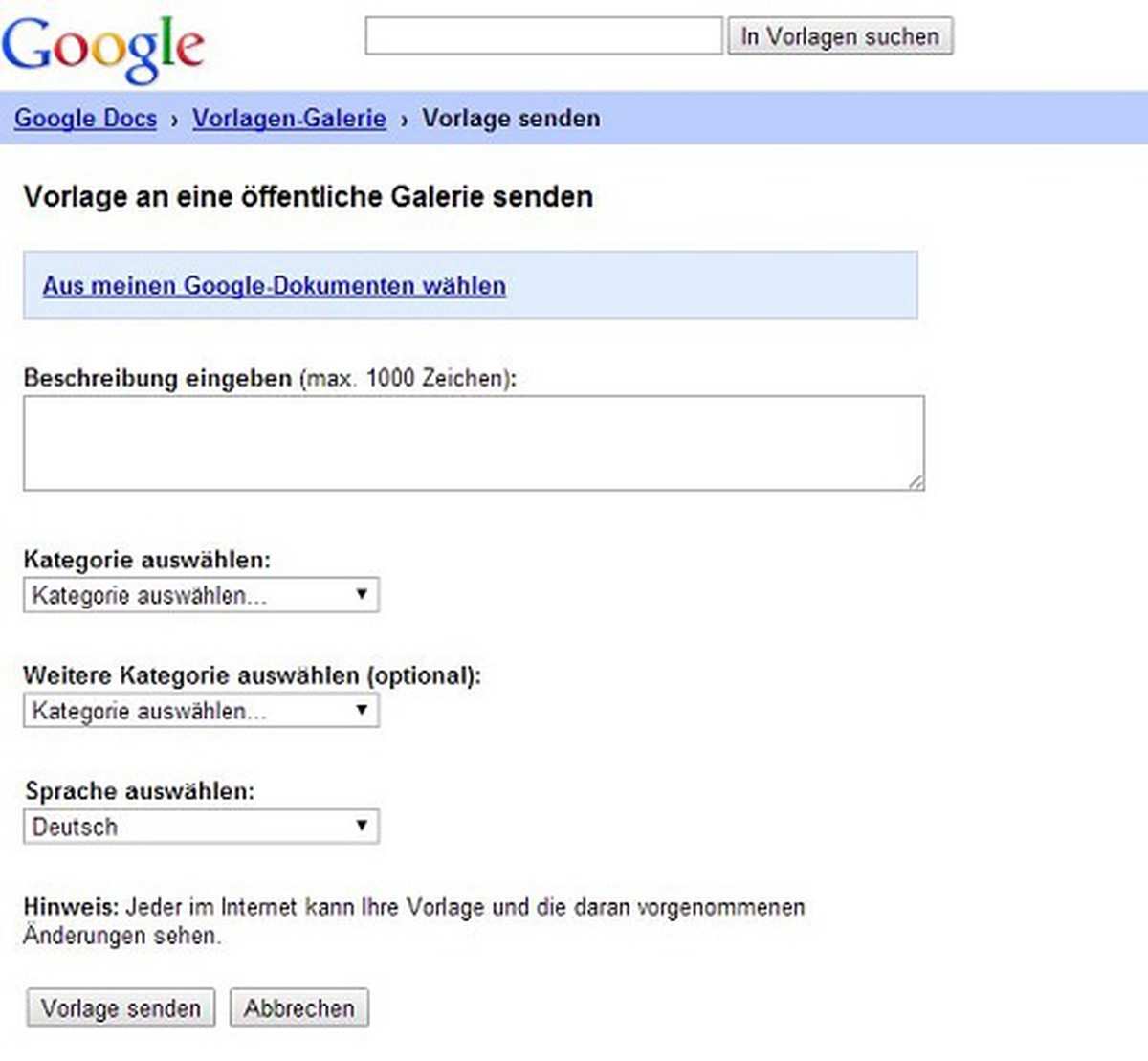This screenshot has width=1148, height=1061.
Task: Expand the optional "Weitere Kategorie" dropdown
Action: click(x=201, y=711)
